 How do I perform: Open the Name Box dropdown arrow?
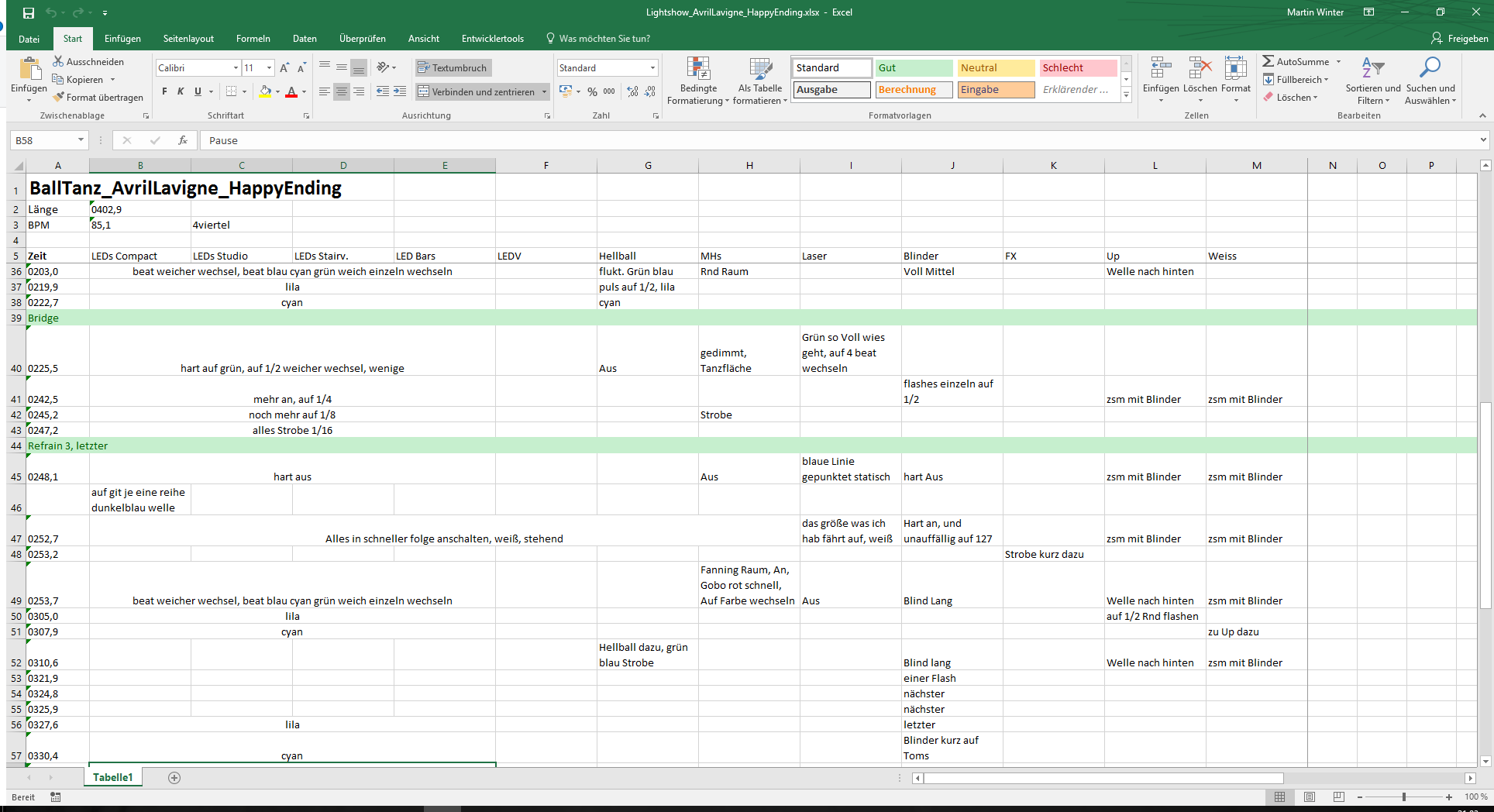point(81,140)
